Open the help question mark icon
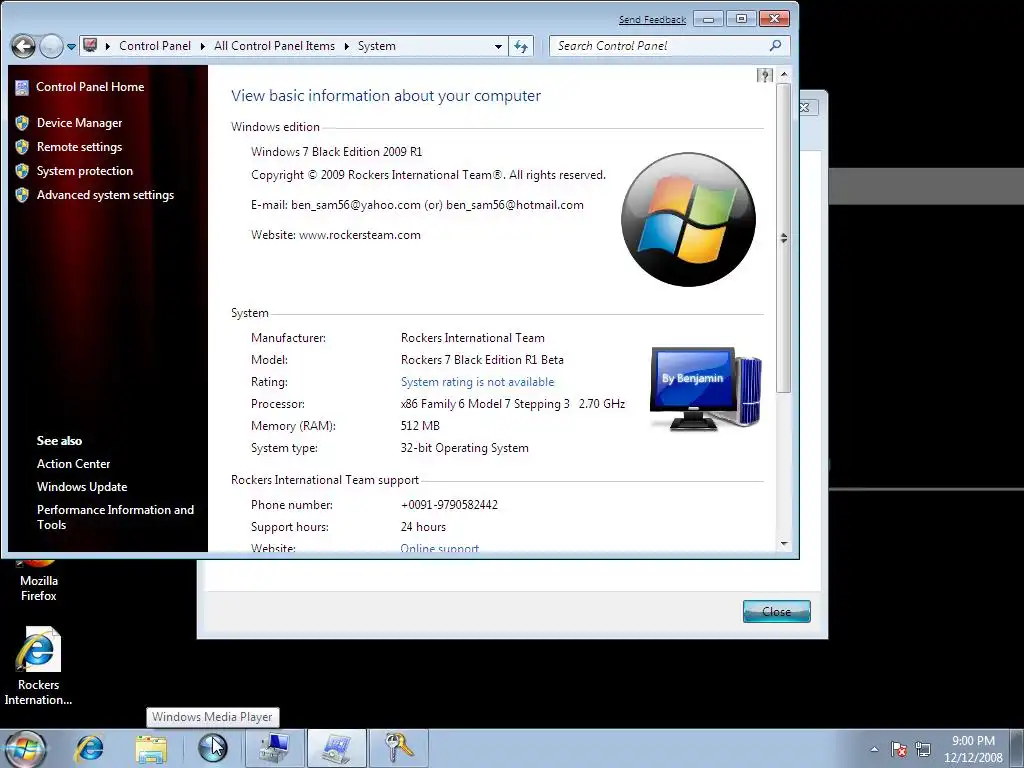 (764, 76)
